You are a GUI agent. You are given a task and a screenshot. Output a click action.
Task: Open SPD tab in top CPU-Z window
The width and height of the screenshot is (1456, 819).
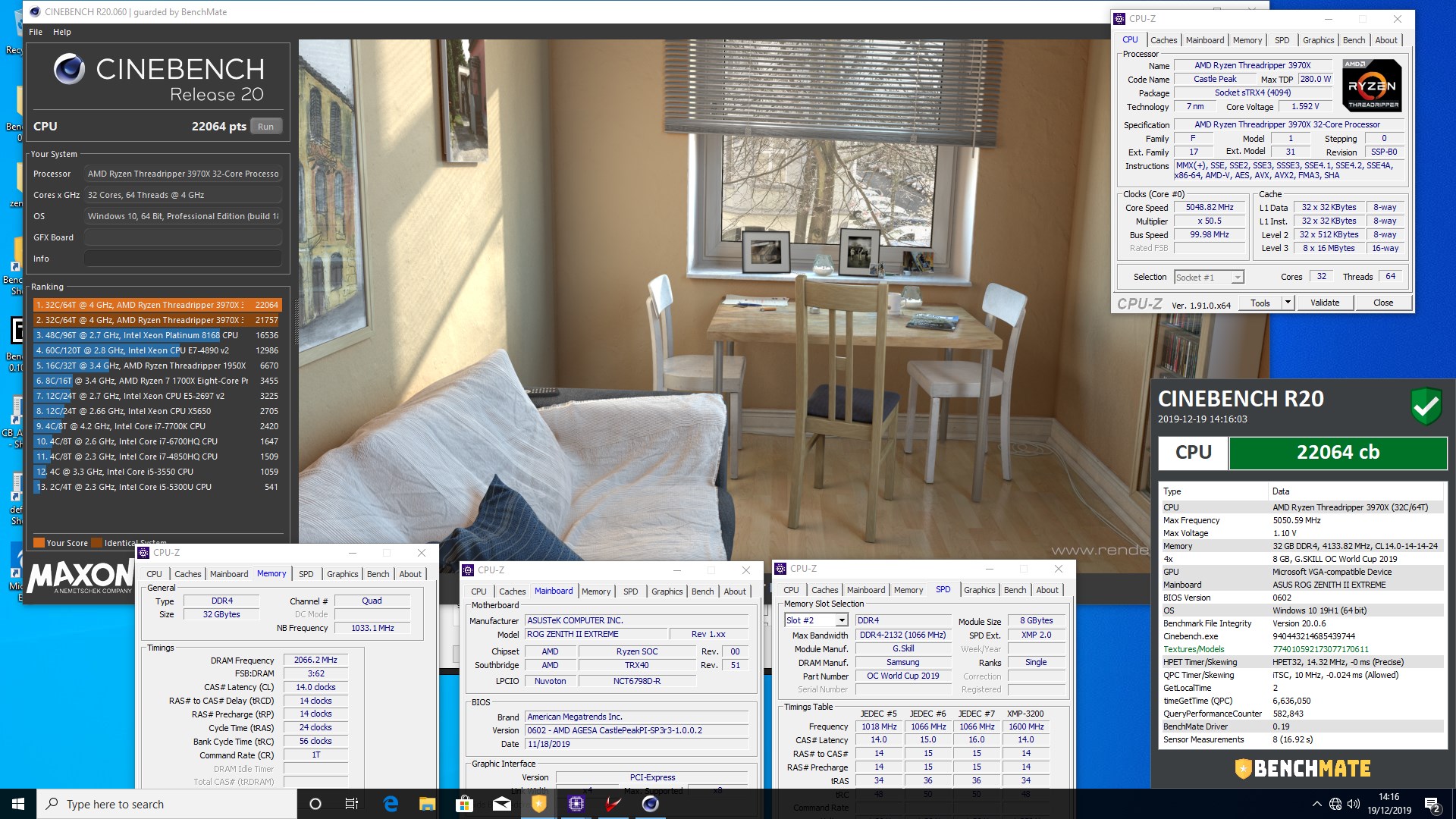(x=1282, y=40)
